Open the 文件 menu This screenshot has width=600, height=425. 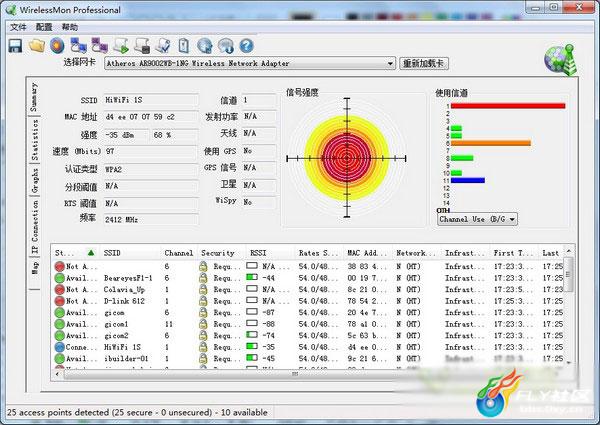[x=18, y=27]
